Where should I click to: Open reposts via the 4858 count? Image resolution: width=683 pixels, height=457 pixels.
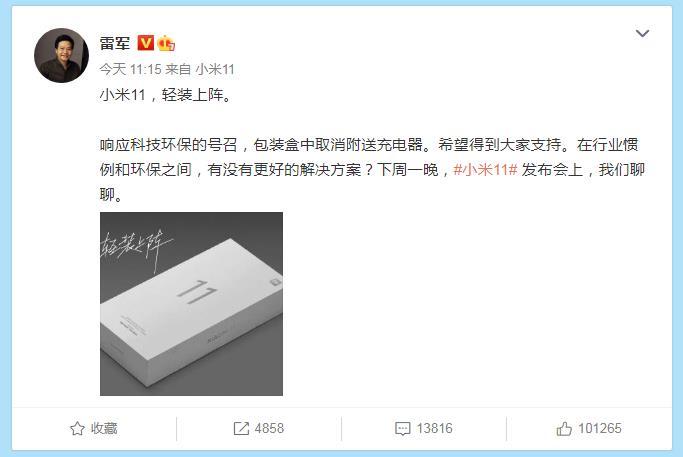click(x=269, y=428)
